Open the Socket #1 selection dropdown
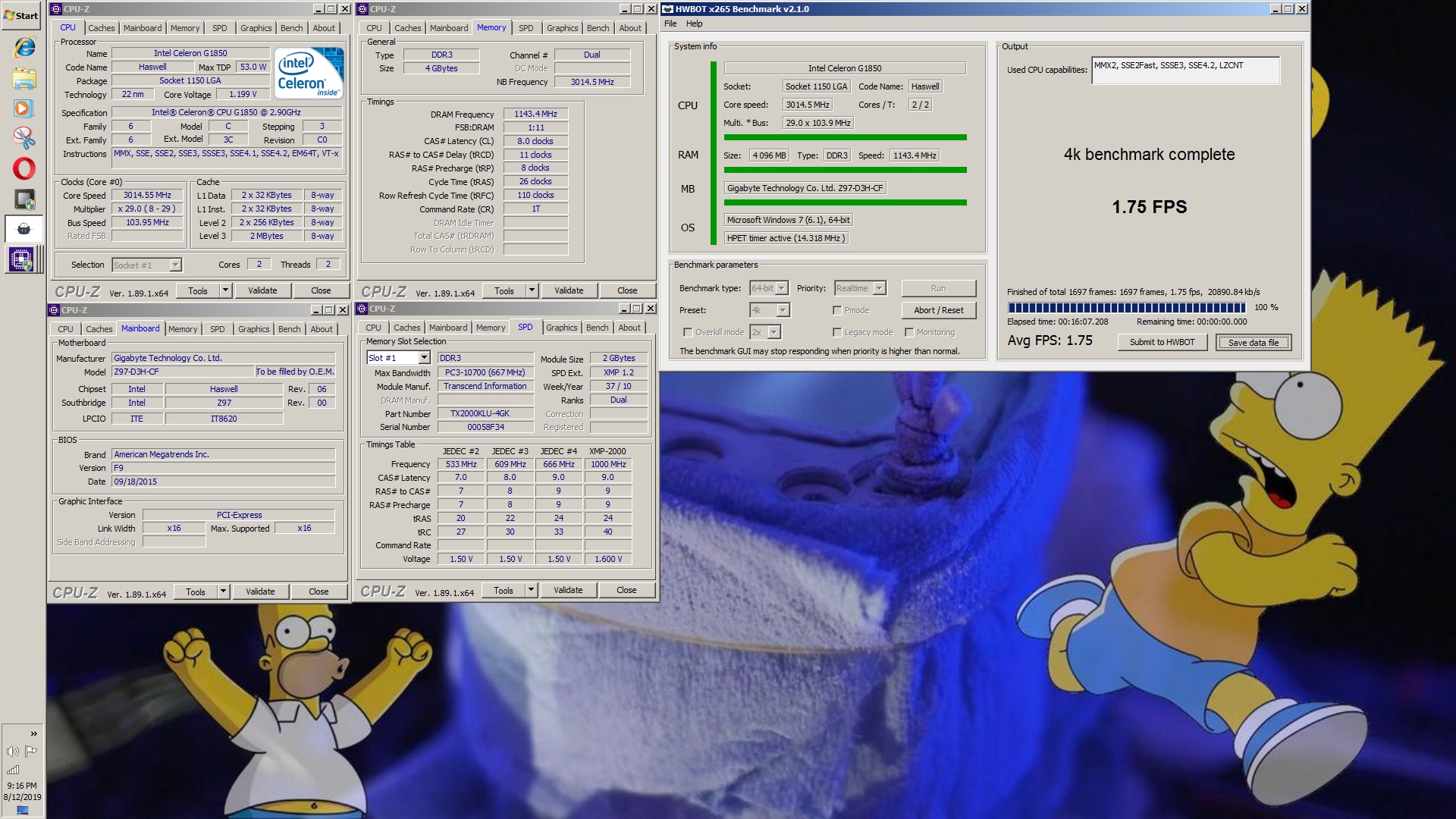The width and height of the screenshot is (1456, 819). [147, 265]
